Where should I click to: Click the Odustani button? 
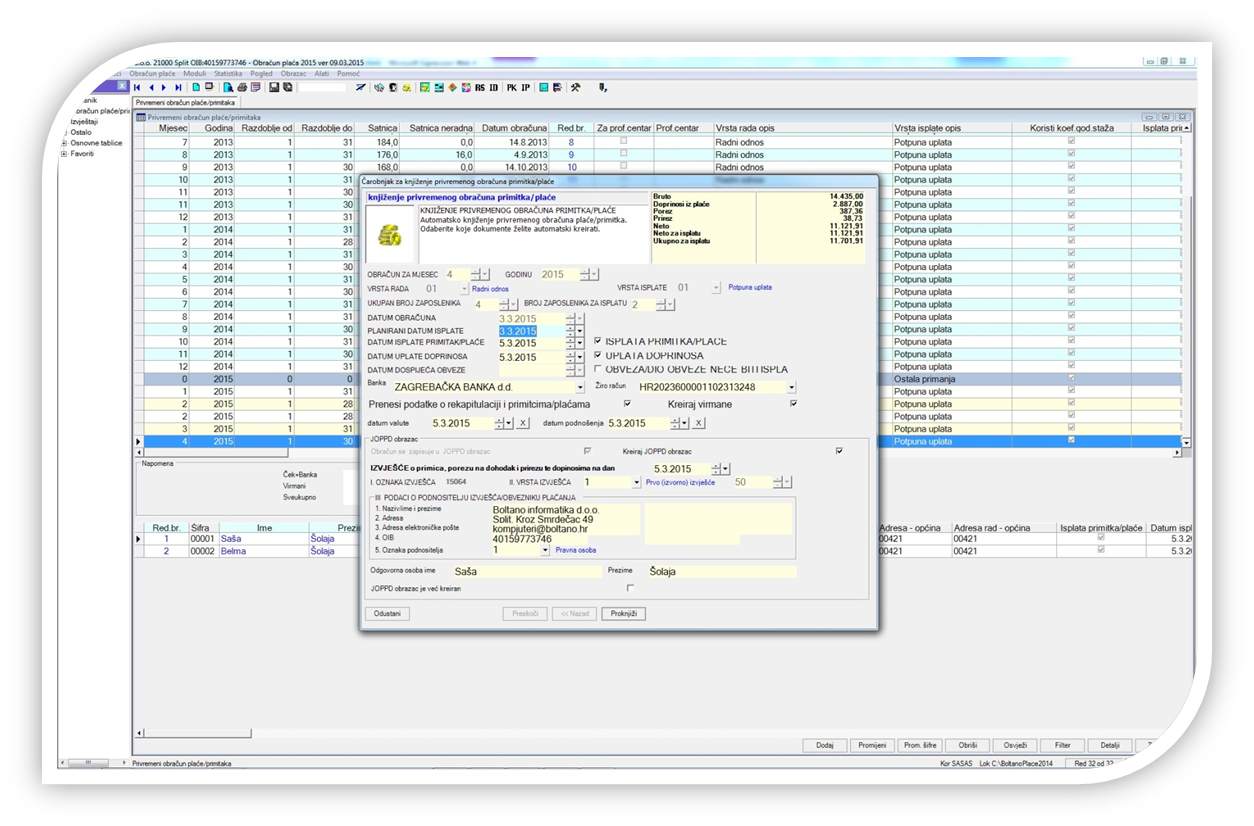point(388,613)
